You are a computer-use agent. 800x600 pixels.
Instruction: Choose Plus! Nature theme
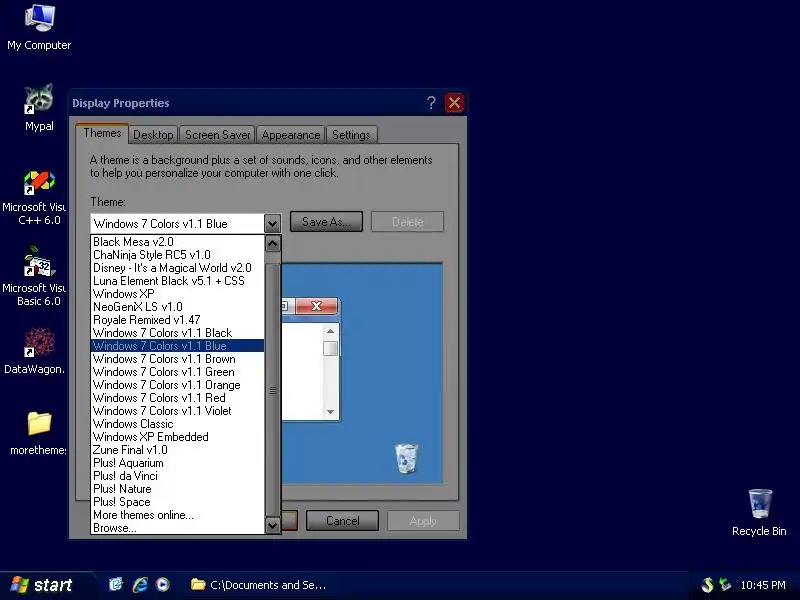click(x=177, y=489)
